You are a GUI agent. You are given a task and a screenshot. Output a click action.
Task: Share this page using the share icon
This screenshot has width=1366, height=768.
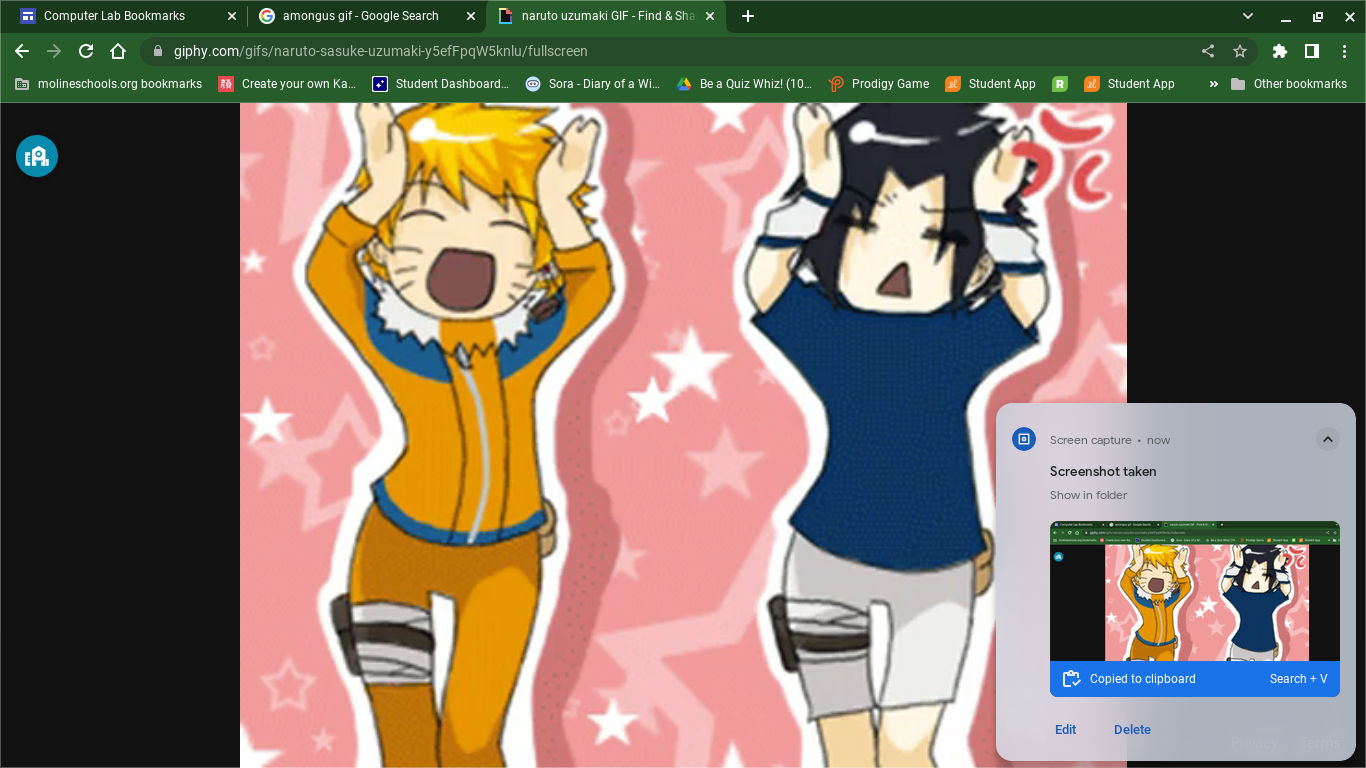click(x=1208, y=51)
